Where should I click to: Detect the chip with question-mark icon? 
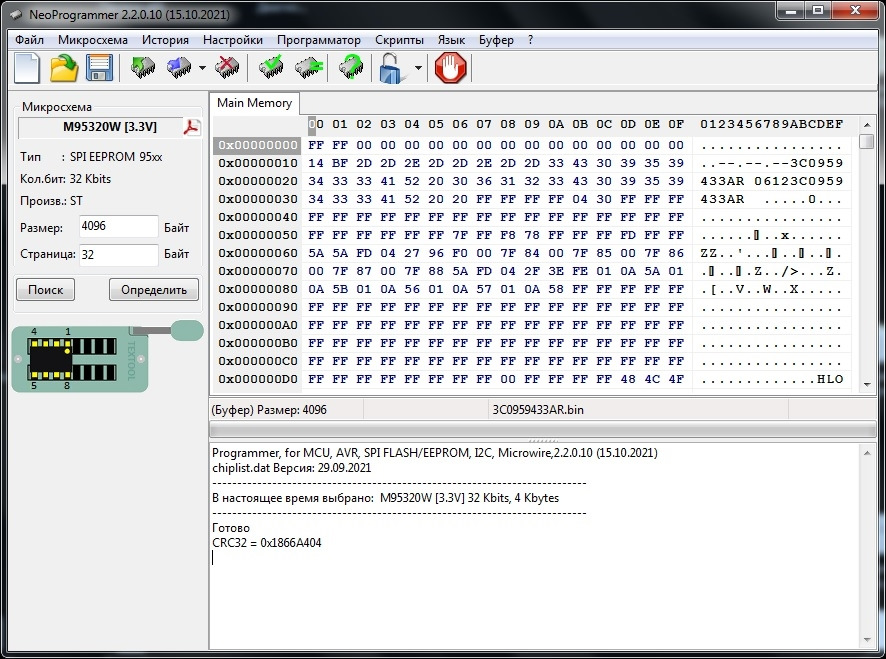click(x=351, y=68)
